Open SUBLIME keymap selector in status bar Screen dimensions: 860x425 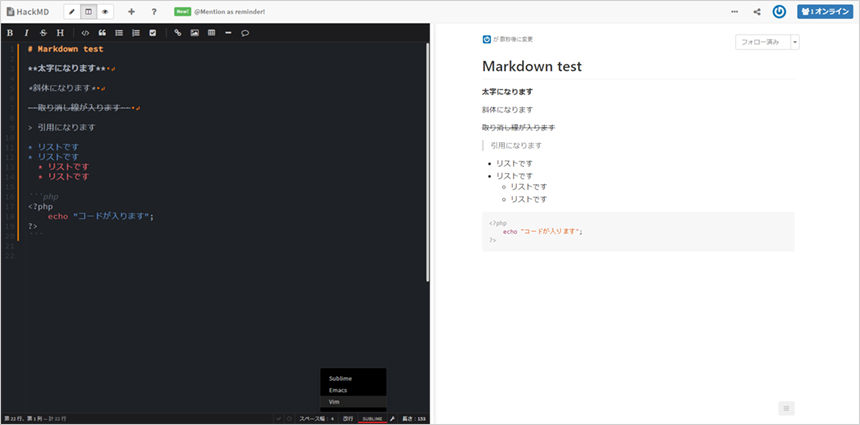click(x=372, y=419)
